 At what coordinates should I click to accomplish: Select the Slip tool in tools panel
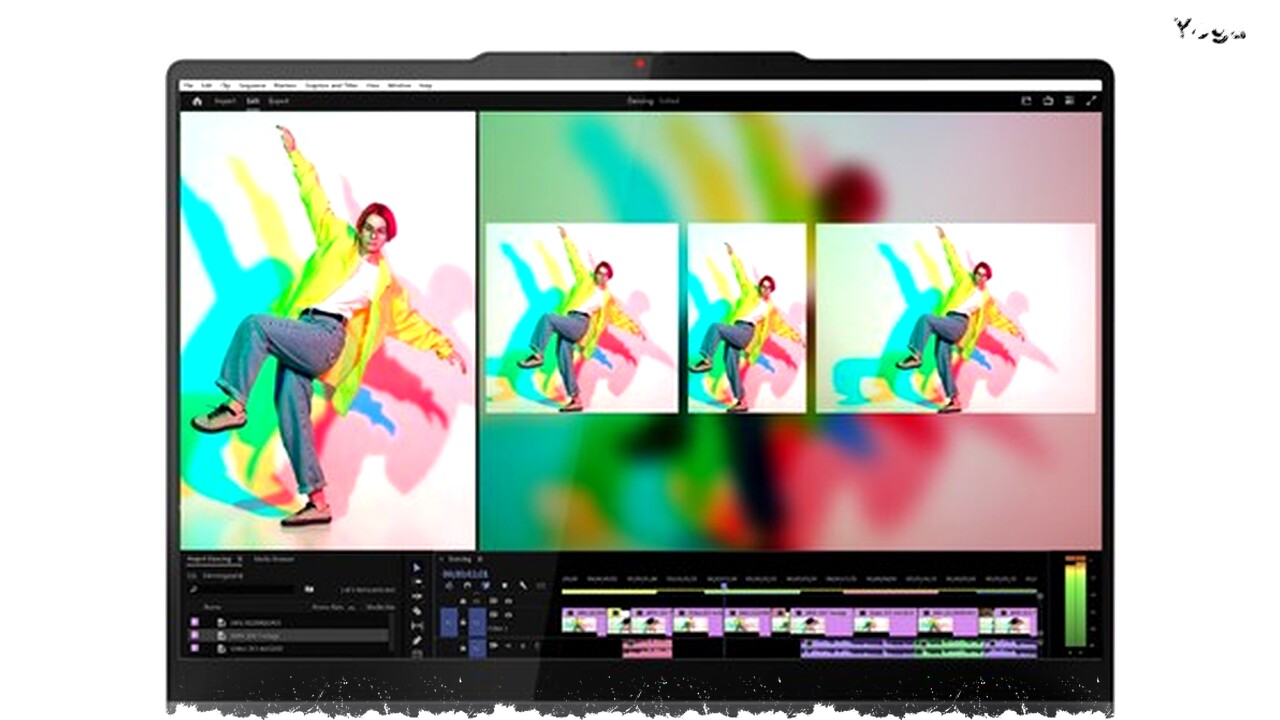[417, 625]
